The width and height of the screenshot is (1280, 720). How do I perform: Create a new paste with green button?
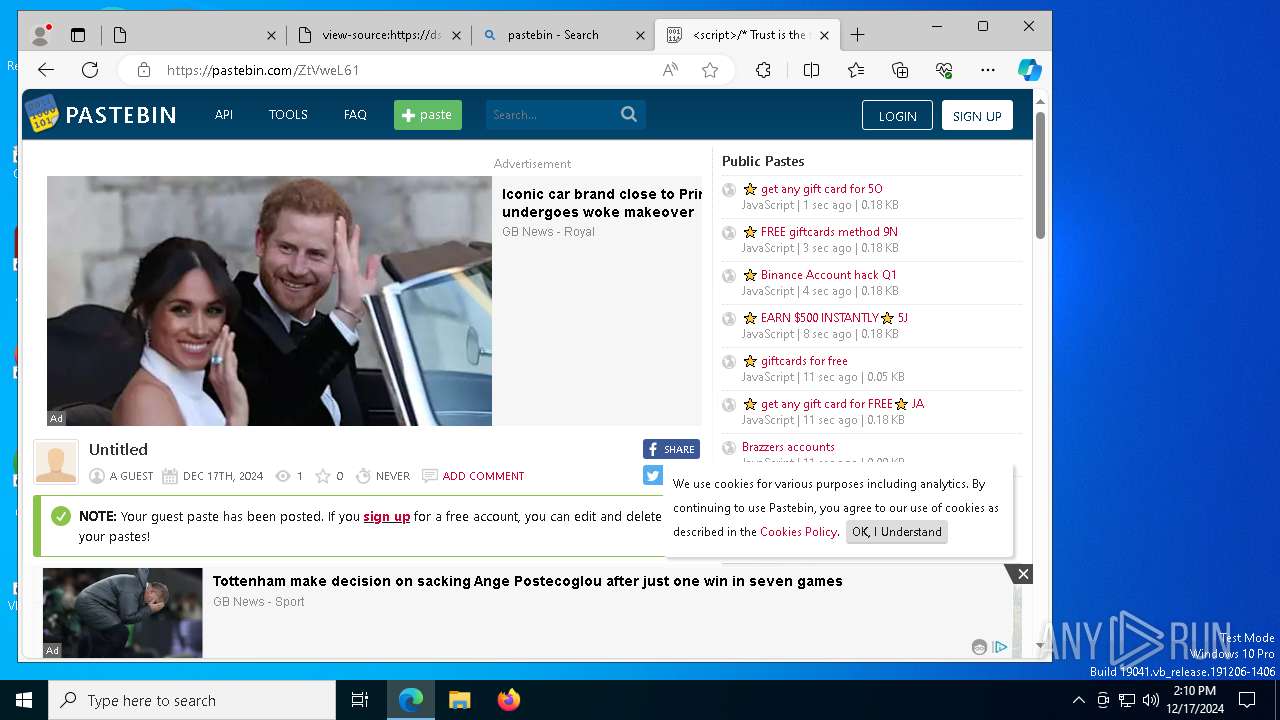428,115
